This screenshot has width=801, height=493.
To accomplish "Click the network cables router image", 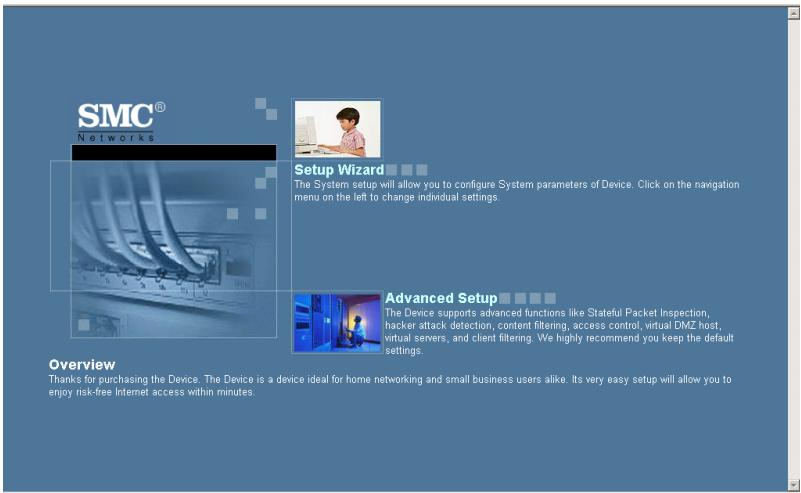I will (x=174, y=249).
